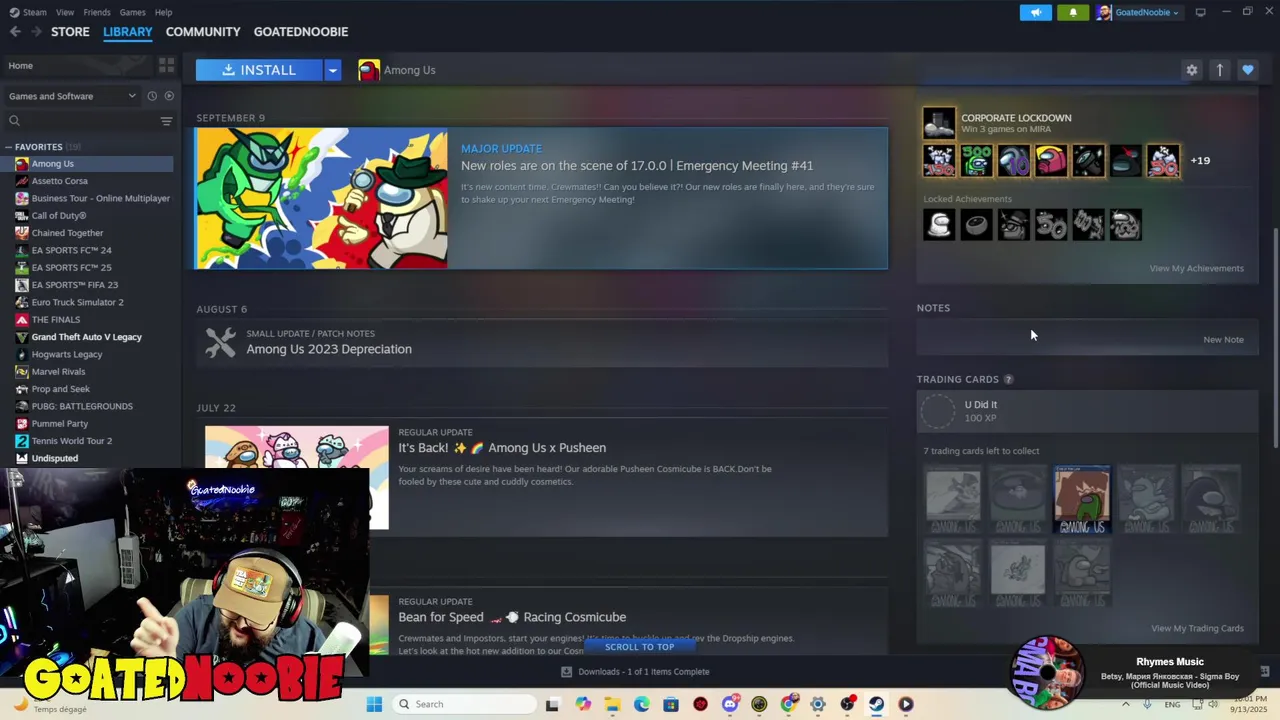Viewport: 1280px width, 720px height.
Task: Open the STORE tab
Action: [x=70, y=32]
